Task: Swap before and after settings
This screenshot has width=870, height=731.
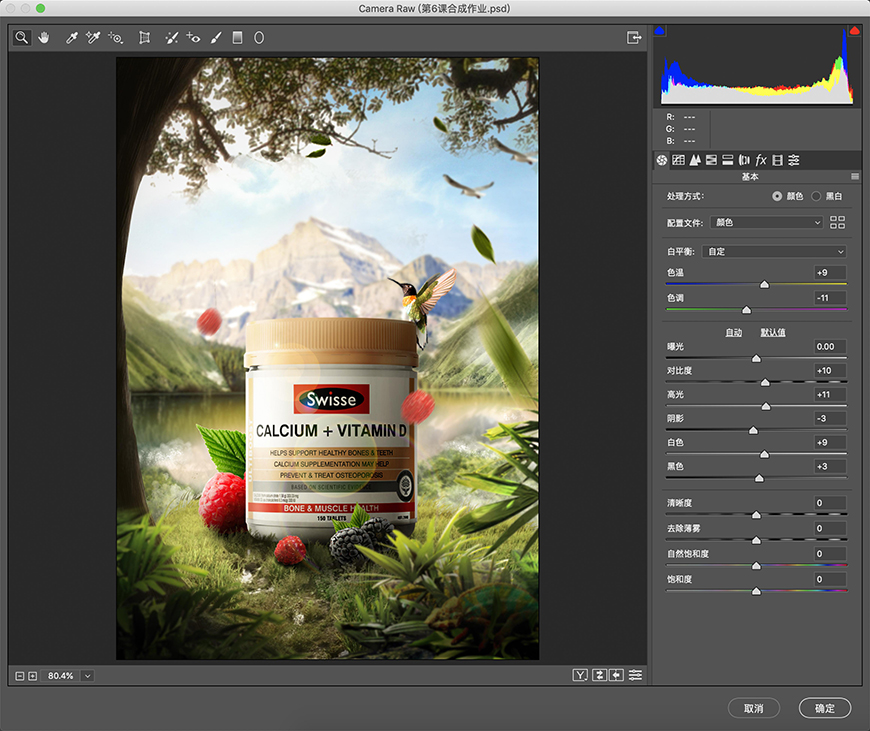Action: click(599, 675)
